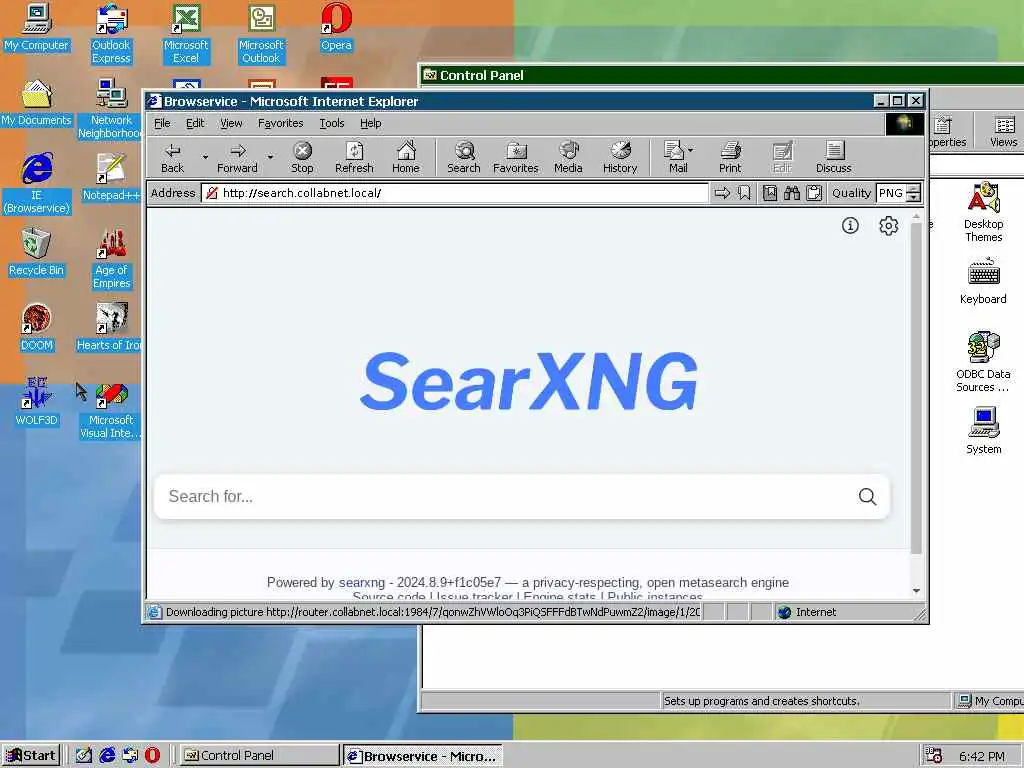The height and width of the screenshot is (768, 1024).
Task: Print the current page
Action: (730, 158)
